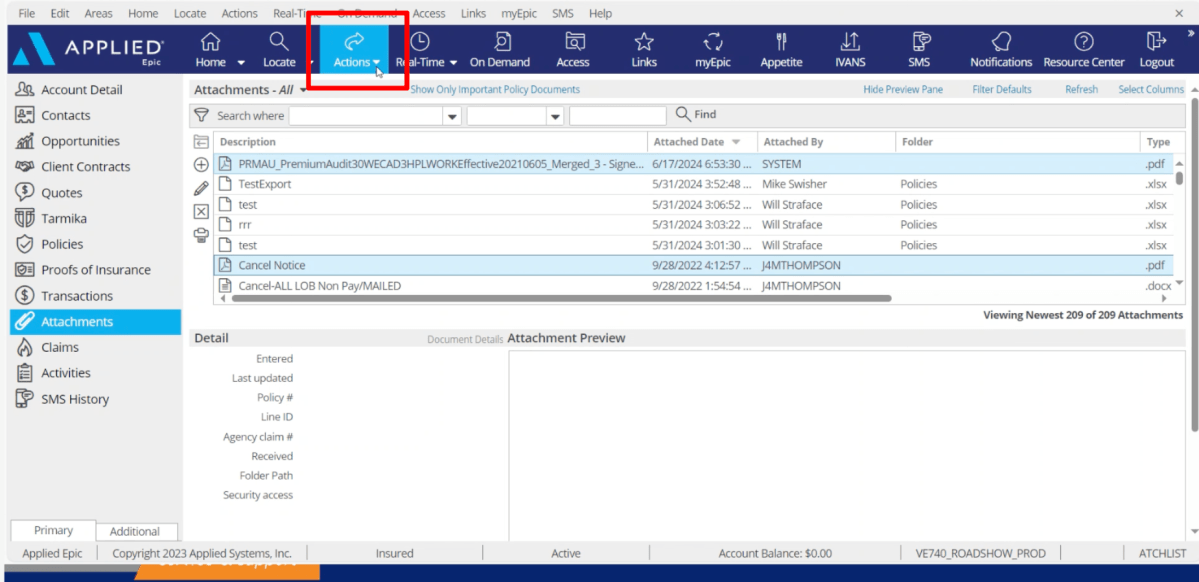Open the Home toolbar icon
Image resolution: width=1199 pixels, height=582 pixels.
pyautogui.click(x=210, y=41)
